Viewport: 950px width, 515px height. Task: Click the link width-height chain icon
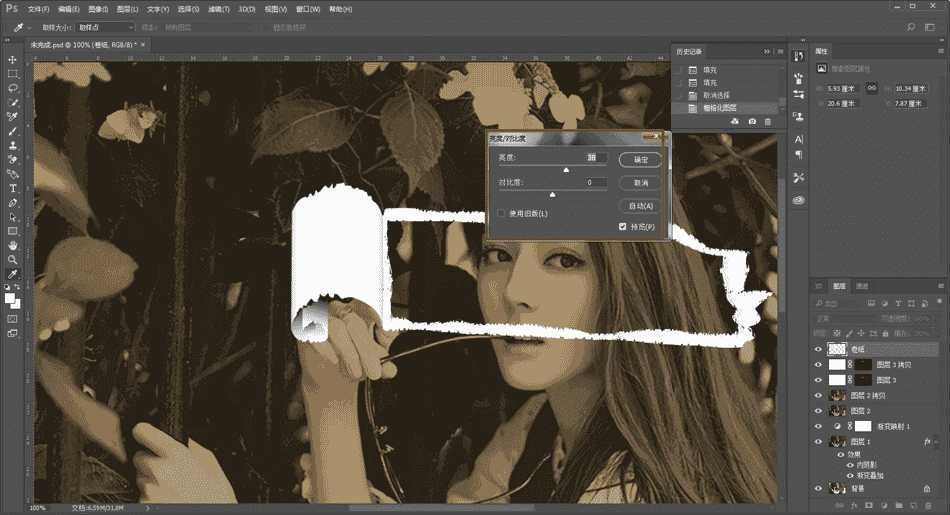[872, 89]
